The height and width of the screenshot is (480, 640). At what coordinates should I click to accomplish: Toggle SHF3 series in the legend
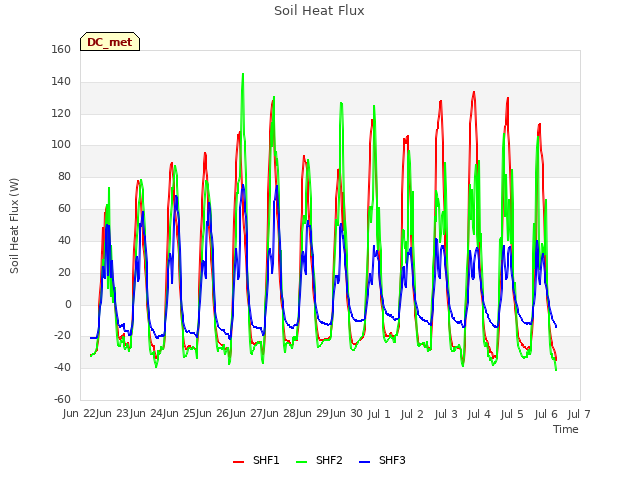[382, 460]
